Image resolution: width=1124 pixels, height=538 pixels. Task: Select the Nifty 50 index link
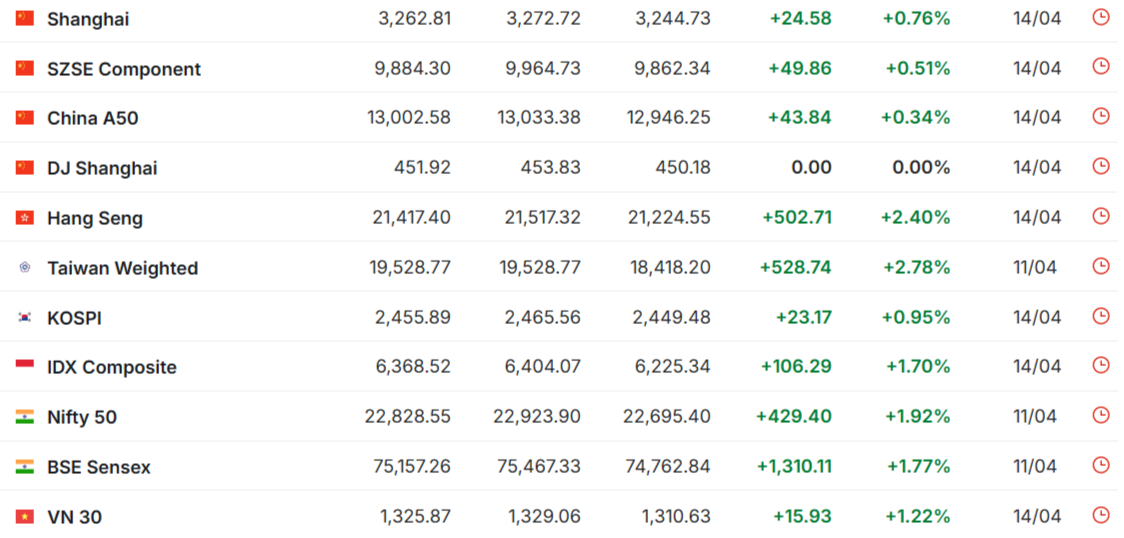coord(82,418)
